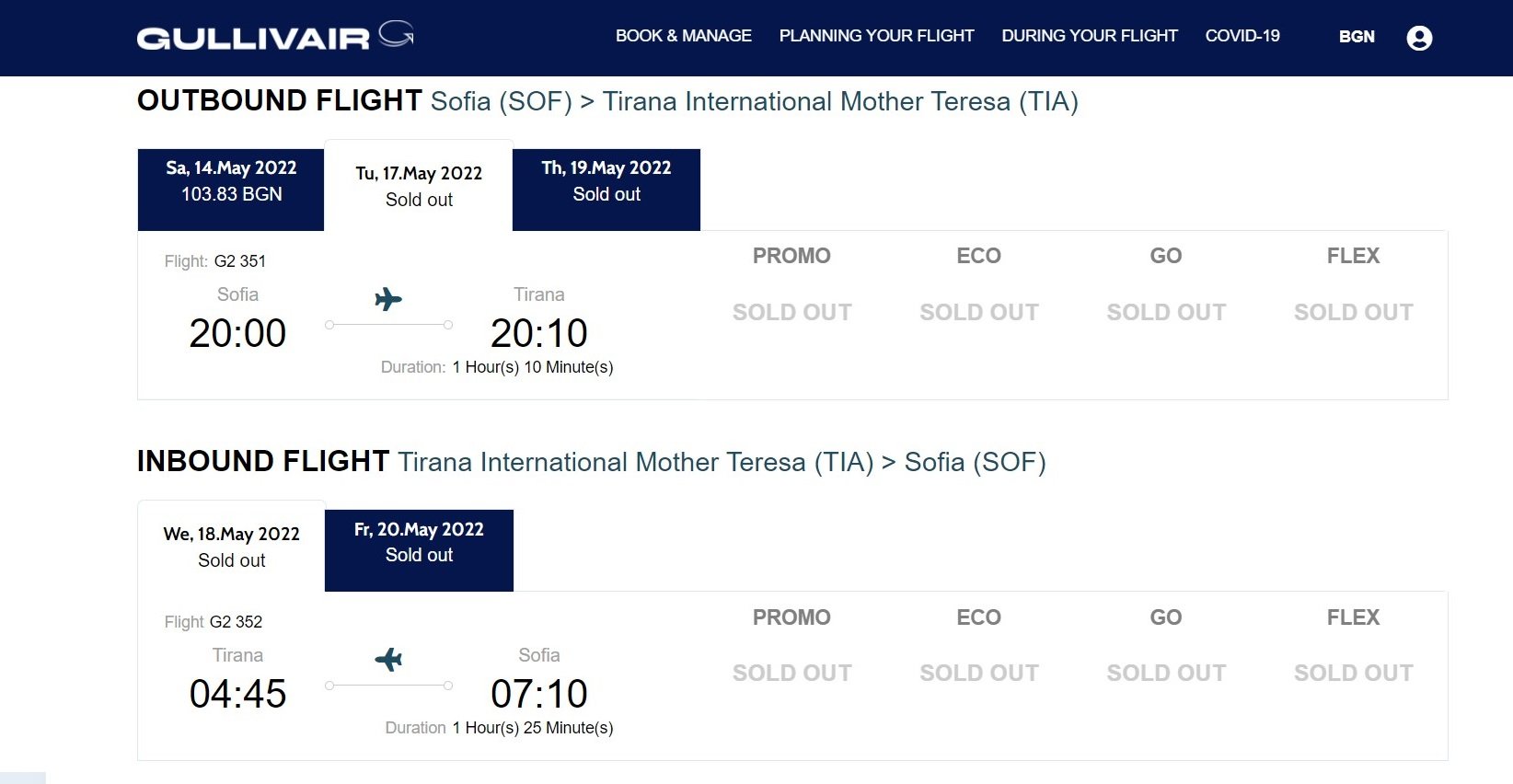
Task: Click the inbound GO fare sold out option
Action: 1166,674
